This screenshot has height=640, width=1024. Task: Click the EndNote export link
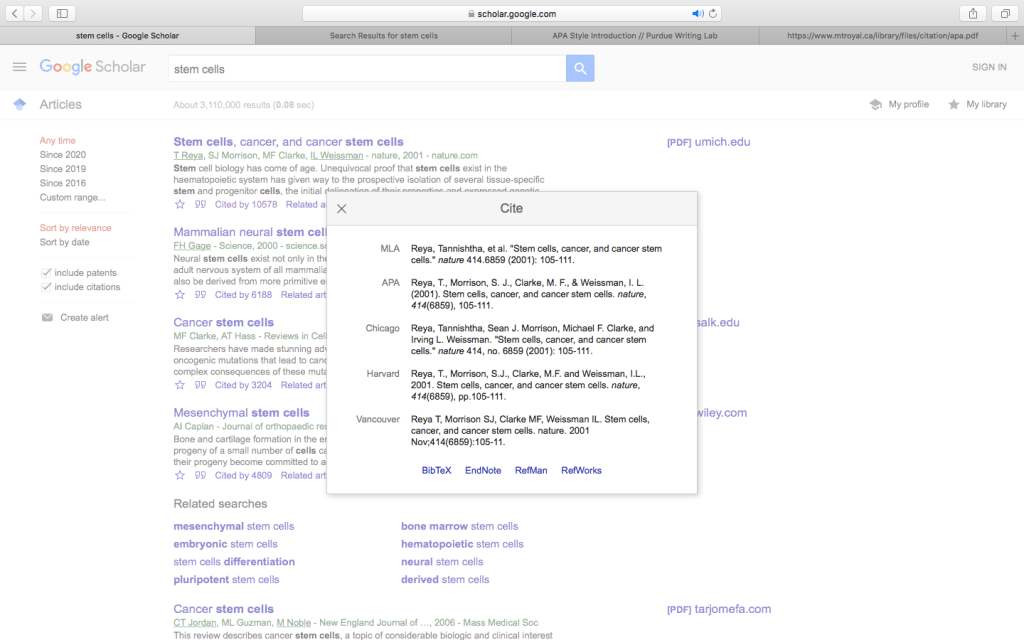pos(483,470)
